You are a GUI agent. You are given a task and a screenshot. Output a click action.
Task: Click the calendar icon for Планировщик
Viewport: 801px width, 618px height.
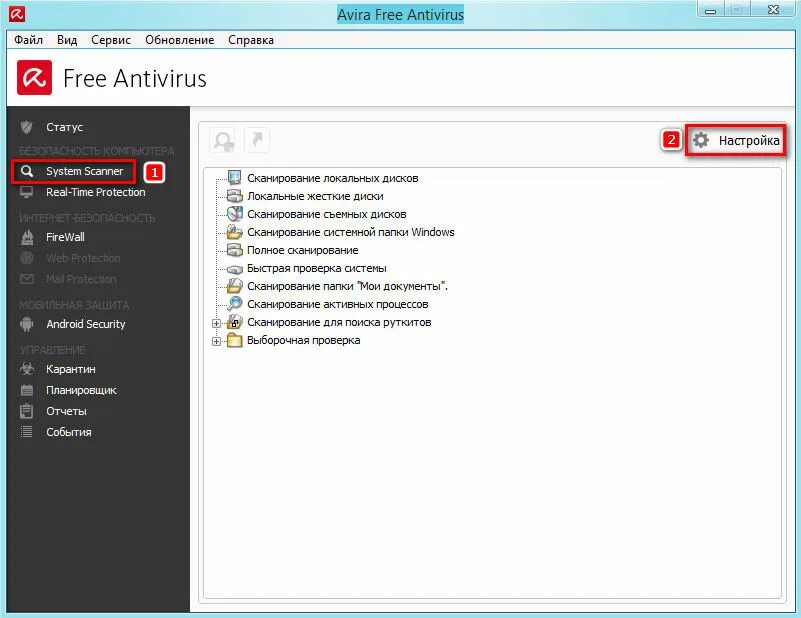pos(27,390)
